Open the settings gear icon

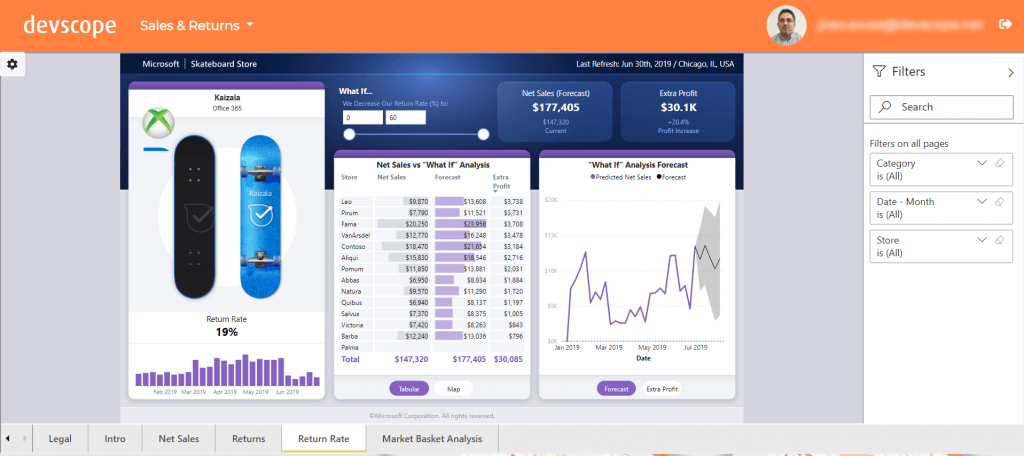click(x=12, y=64)
